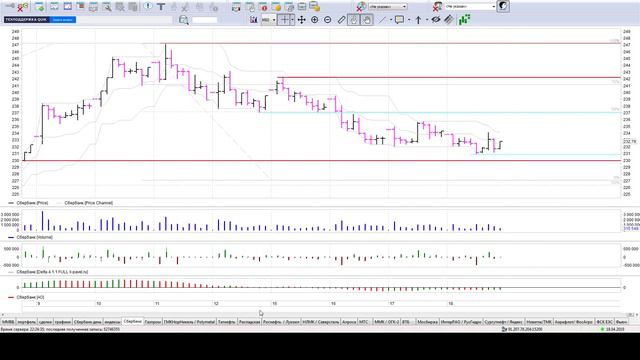Select the bold T text icon
640x360 pixels.
pos(161,7)
